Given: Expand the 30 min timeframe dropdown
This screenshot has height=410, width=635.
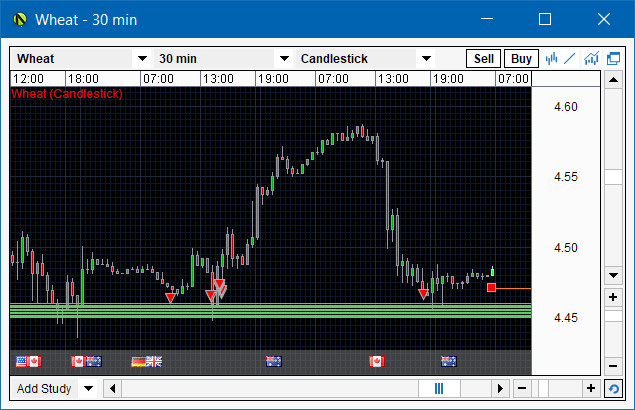Looking at the screenshot, I should pos(284,59).
